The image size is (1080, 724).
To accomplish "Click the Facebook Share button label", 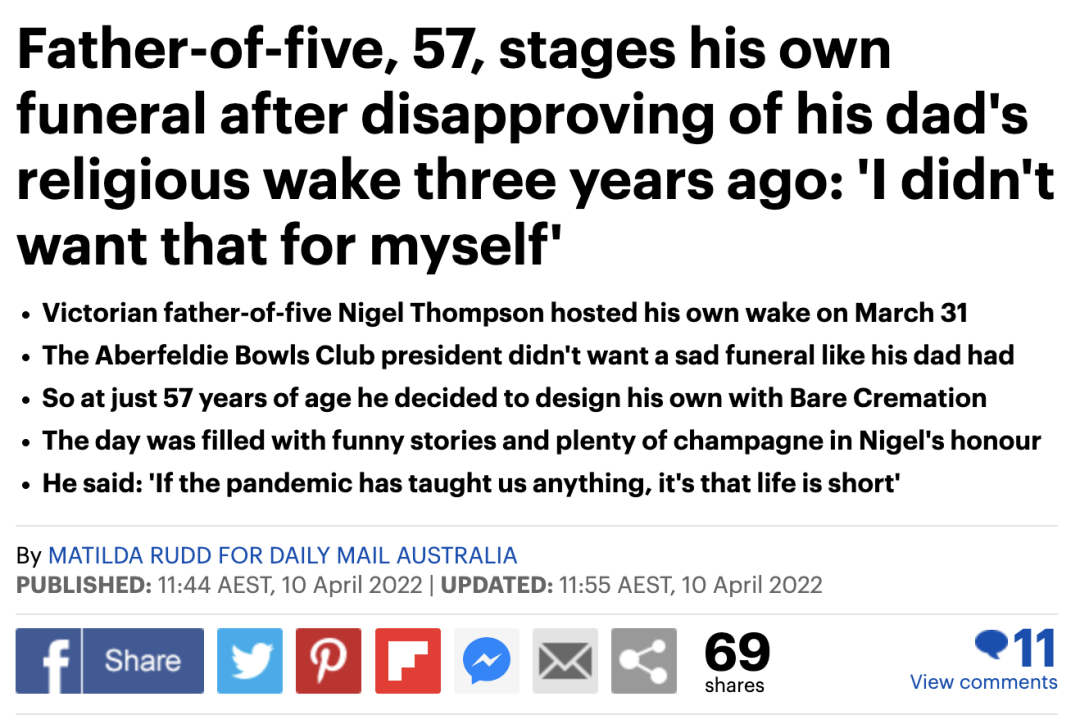I will point(143,660).
